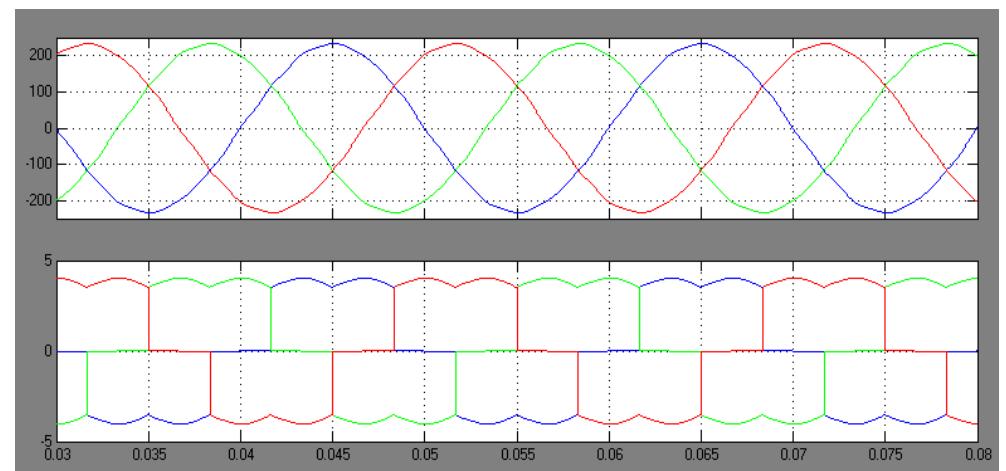The image size is (1006, 471).
Task: Click the 0.07 time axis label
Action: point(794,454)
